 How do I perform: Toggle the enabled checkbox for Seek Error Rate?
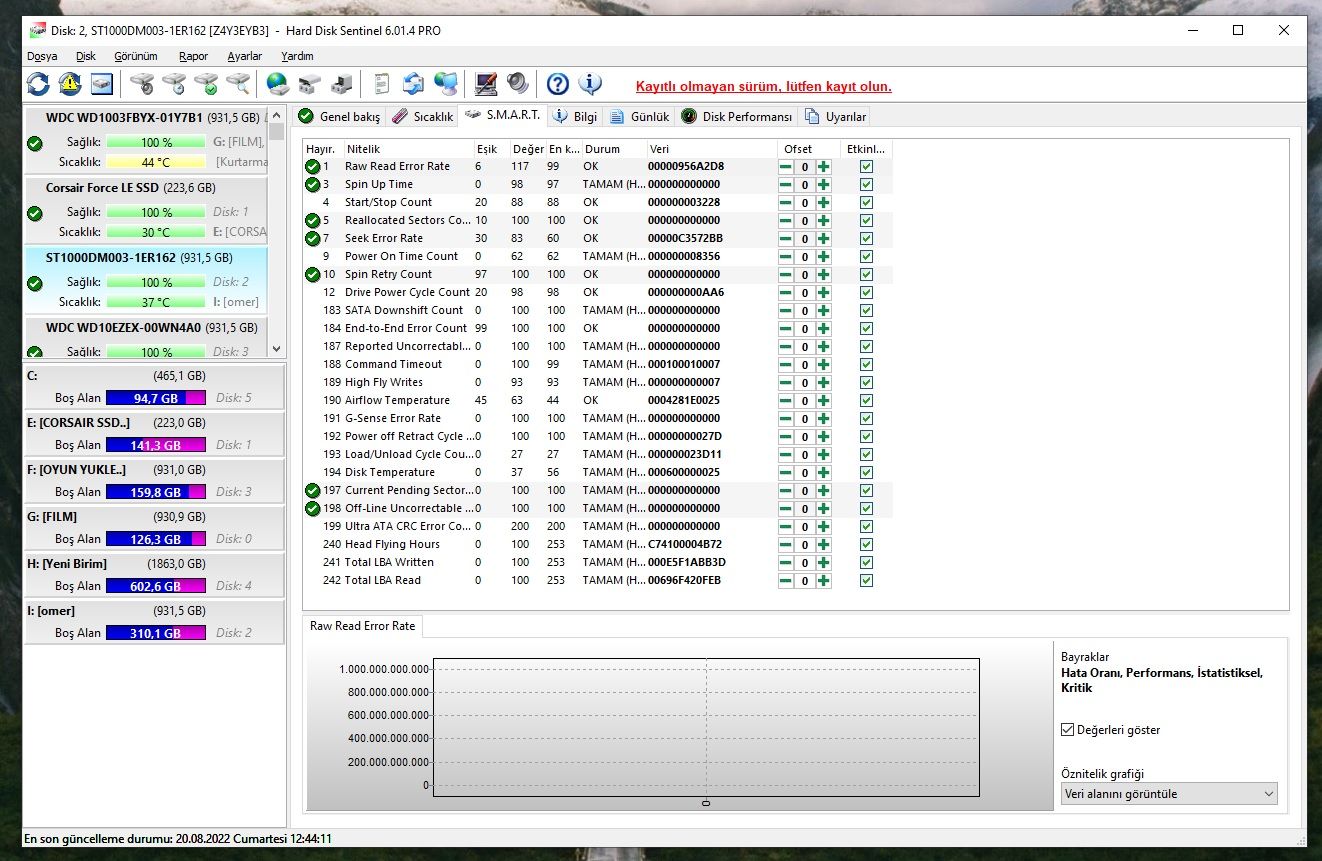click(866, 239)
